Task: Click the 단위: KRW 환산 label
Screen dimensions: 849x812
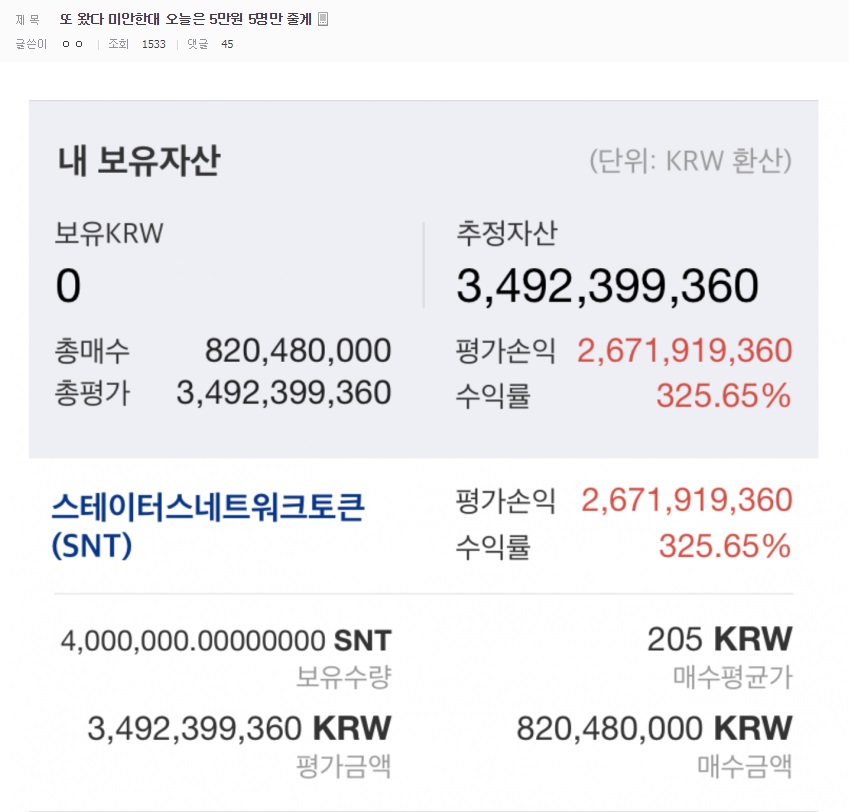Action: pos(690,161)
